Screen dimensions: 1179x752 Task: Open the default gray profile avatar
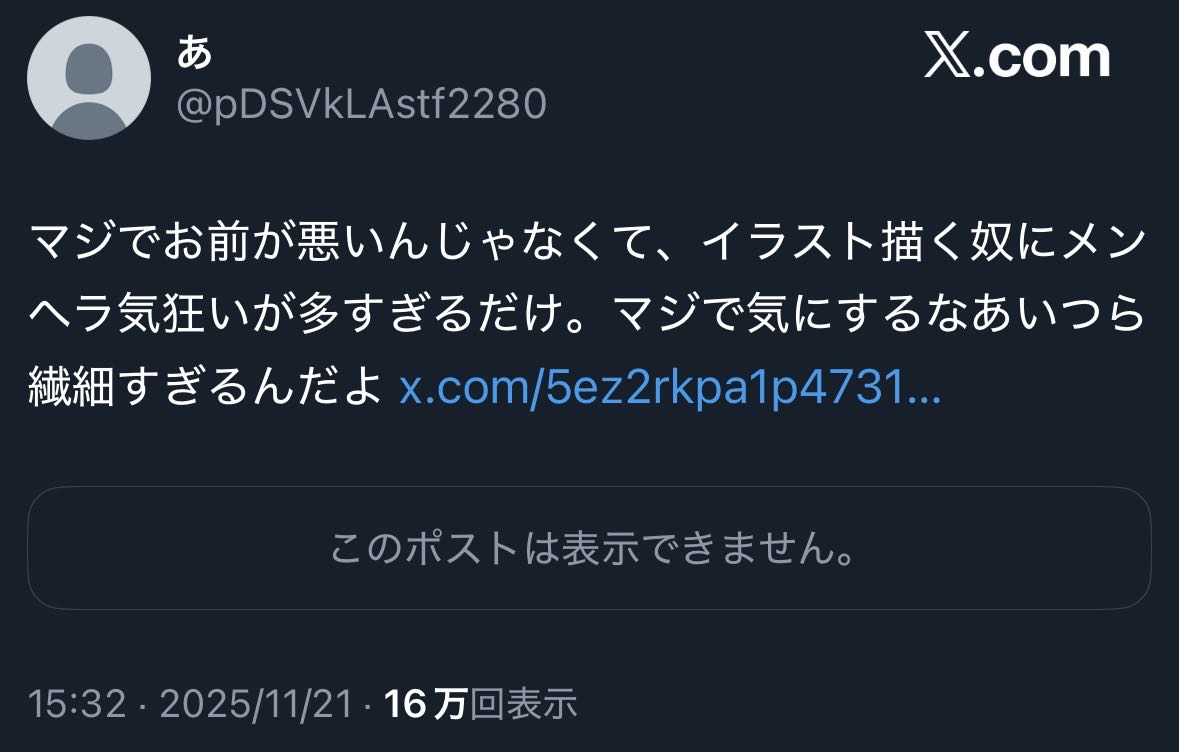click(x=89, y=78)
